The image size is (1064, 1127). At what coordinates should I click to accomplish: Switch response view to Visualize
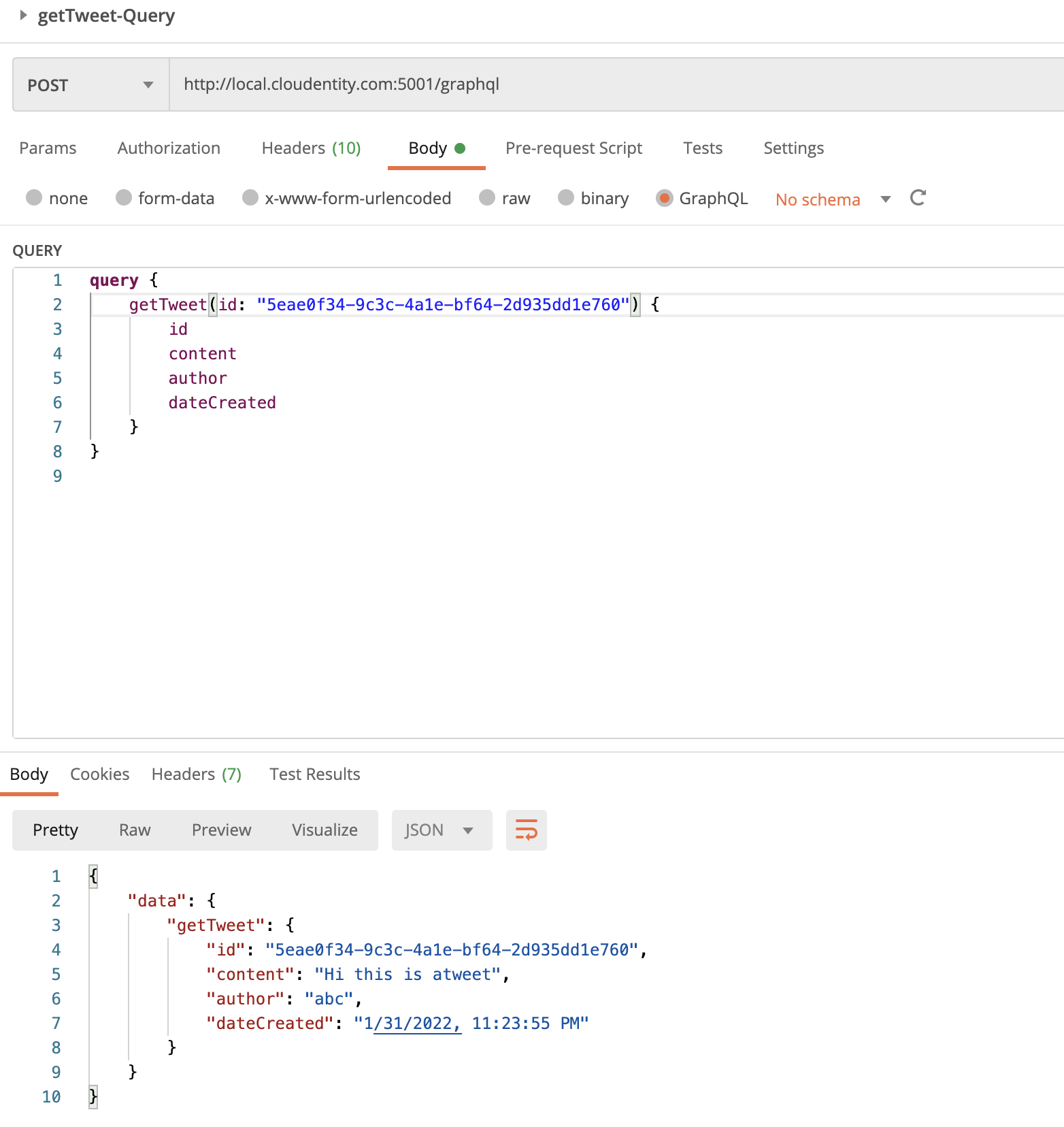(325, 830)
